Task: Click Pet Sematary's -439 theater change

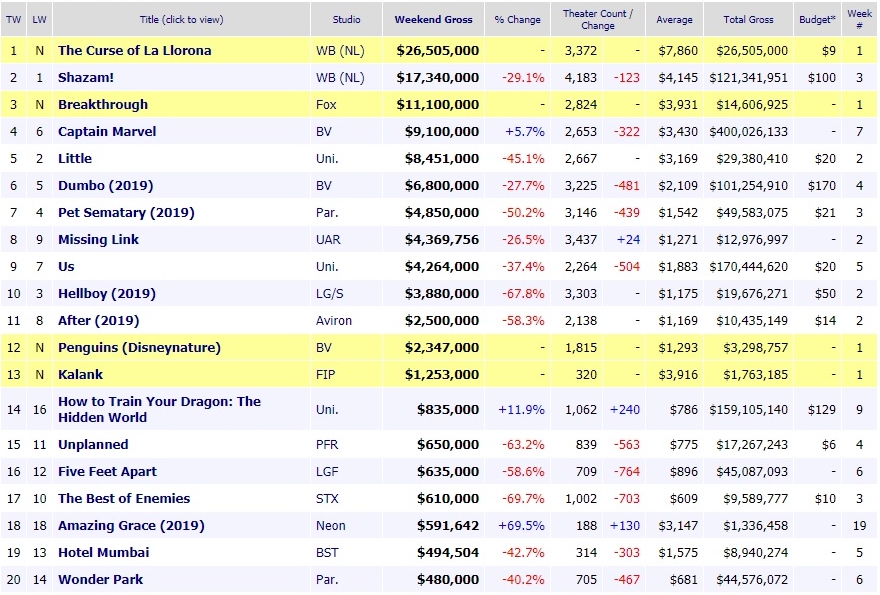Action: [626, 212]
